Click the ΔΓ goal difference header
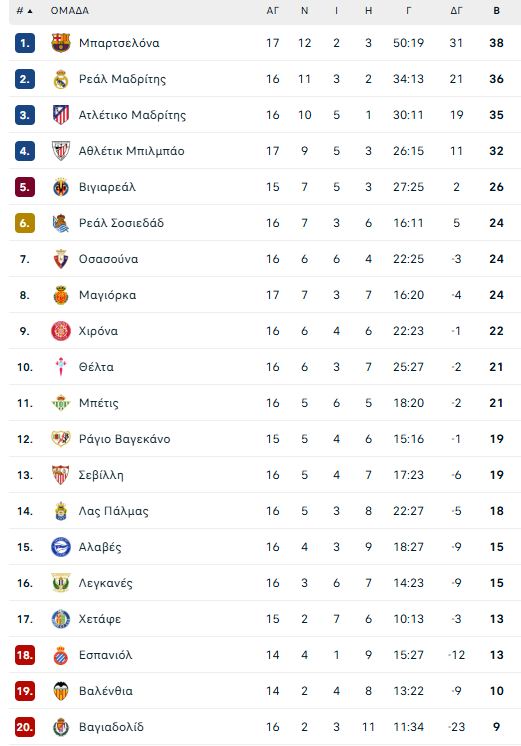The width and height of the screenshot is (521, 746). pyautogui.click(x=456, y=10)
